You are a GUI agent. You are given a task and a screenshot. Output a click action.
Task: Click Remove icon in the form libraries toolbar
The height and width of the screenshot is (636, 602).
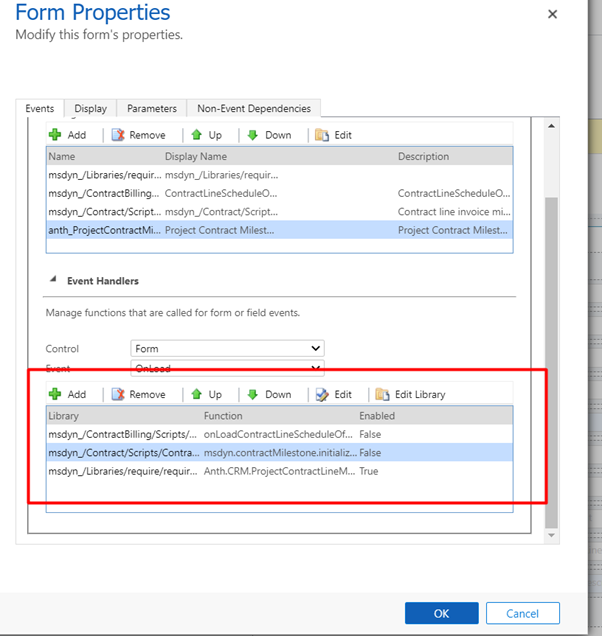tap(118, 135)
